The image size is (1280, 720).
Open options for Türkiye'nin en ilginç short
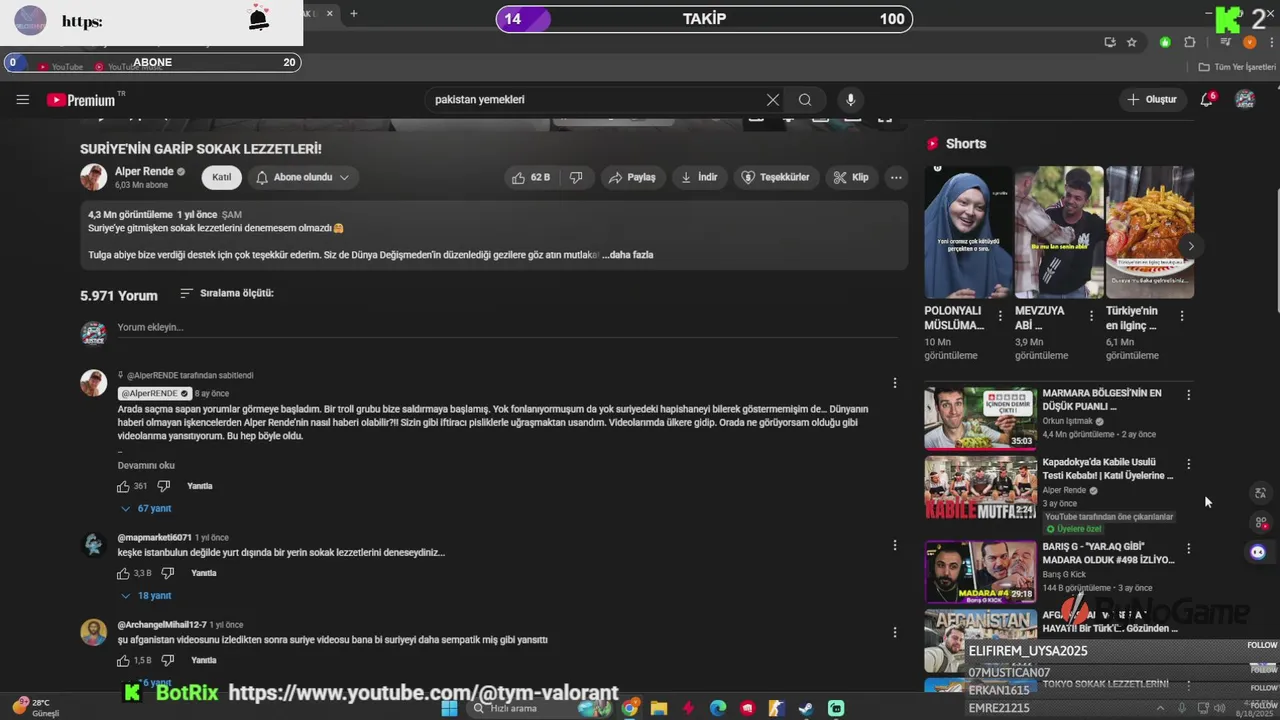[1182, 316]
